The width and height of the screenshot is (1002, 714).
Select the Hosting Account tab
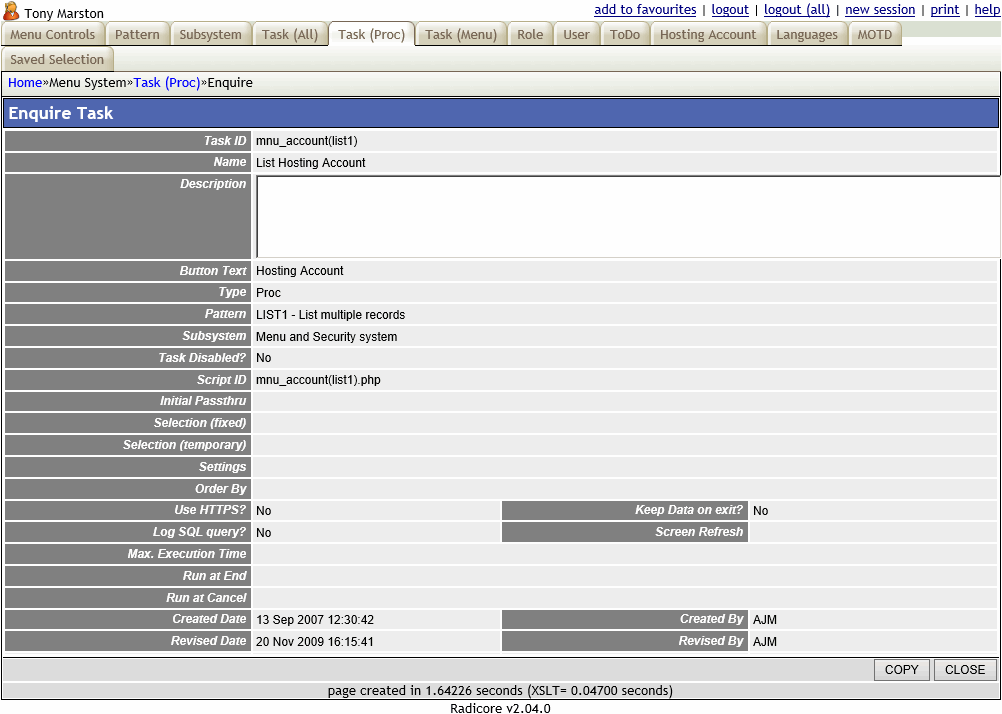708,34
